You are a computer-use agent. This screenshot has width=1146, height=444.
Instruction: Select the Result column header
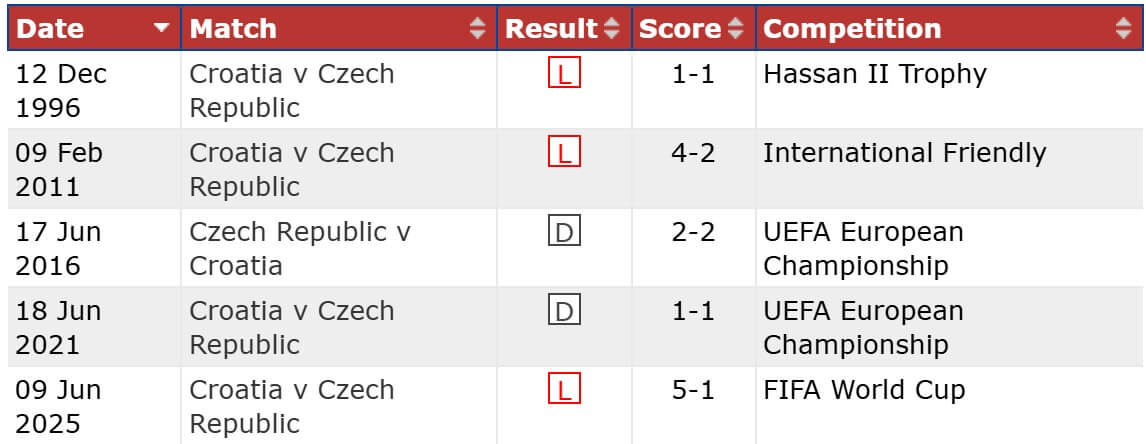click(551, 29)
